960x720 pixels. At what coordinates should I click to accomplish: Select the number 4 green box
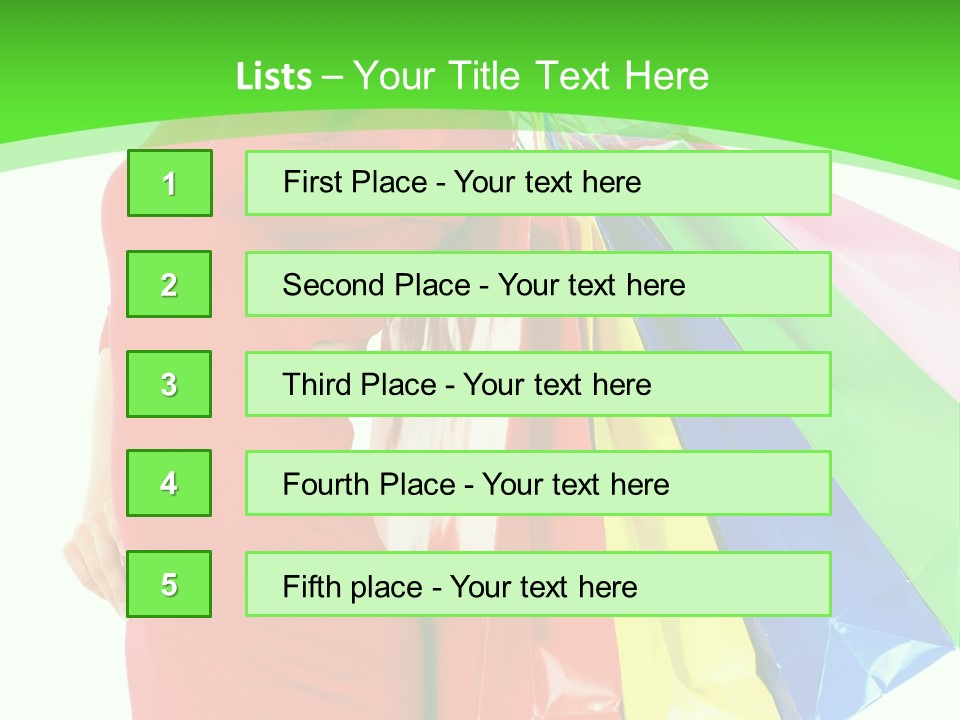(x=169, y=483)
